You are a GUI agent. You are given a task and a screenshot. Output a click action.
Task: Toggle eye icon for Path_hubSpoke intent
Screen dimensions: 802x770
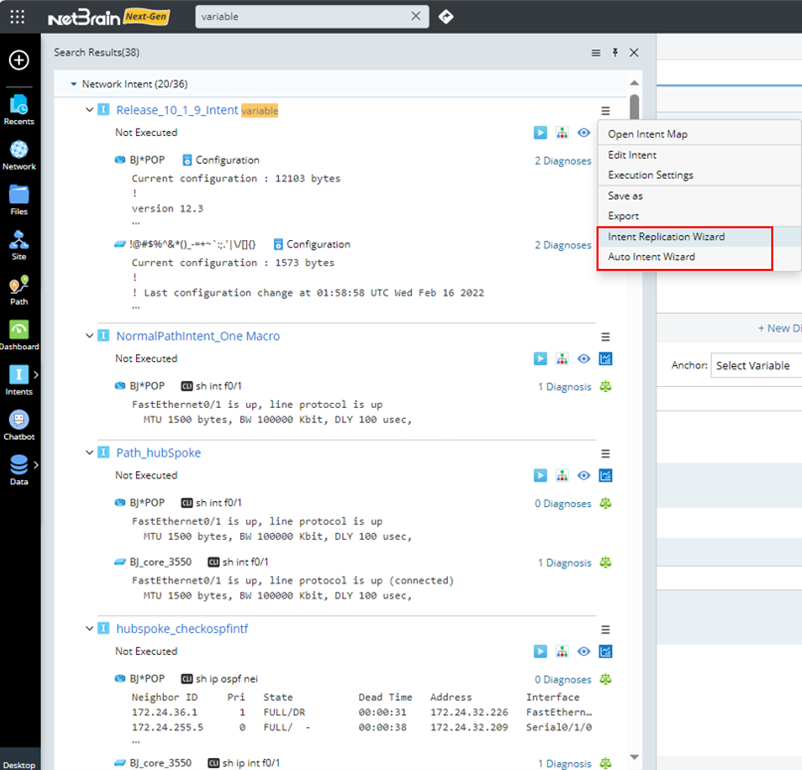pos(584,476)
